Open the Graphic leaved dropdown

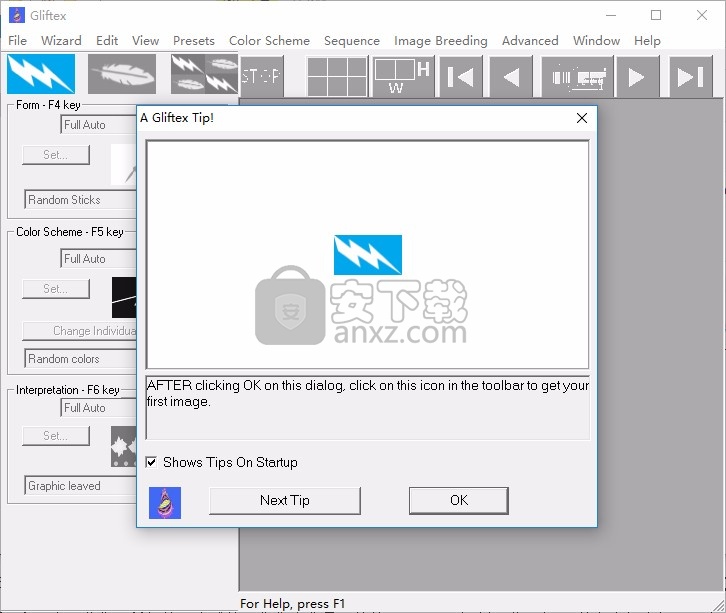click(x=81, y=486)
